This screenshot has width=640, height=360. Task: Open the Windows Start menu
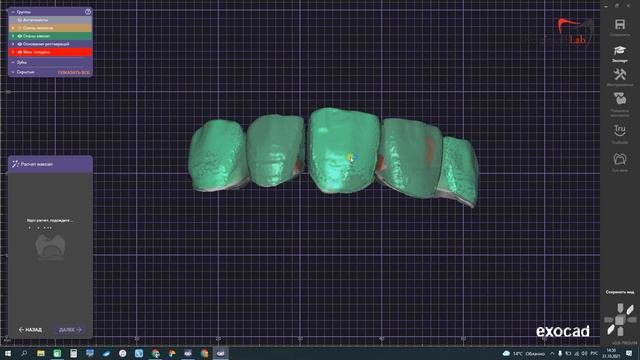tap(8, 353)
